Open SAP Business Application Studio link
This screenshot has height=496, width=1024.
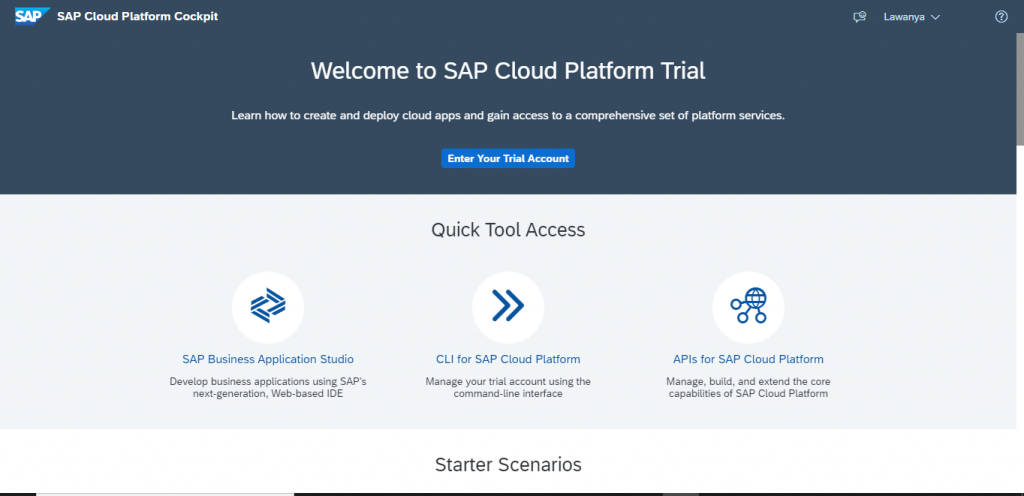268,359
